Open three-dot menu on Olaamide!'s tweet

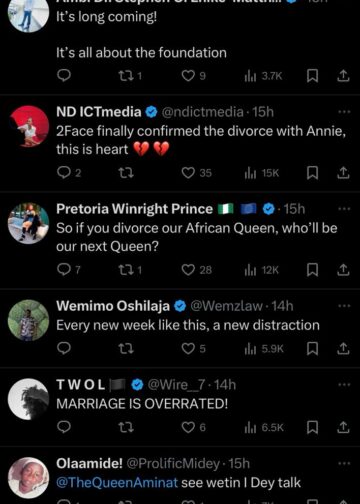click(344, 463)
